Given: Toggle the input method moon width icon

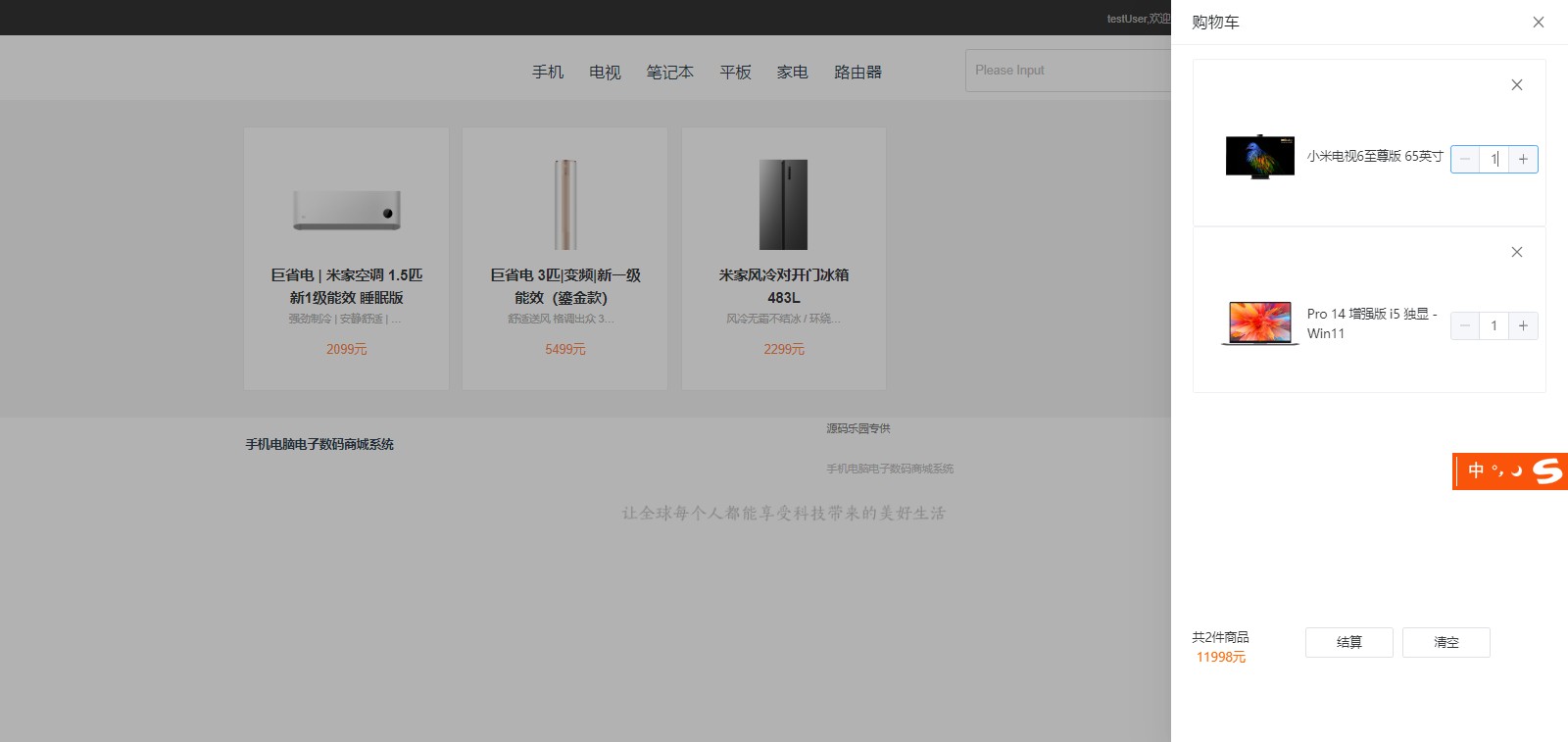Looking at the screenshot, I should tap(1517, 471).
